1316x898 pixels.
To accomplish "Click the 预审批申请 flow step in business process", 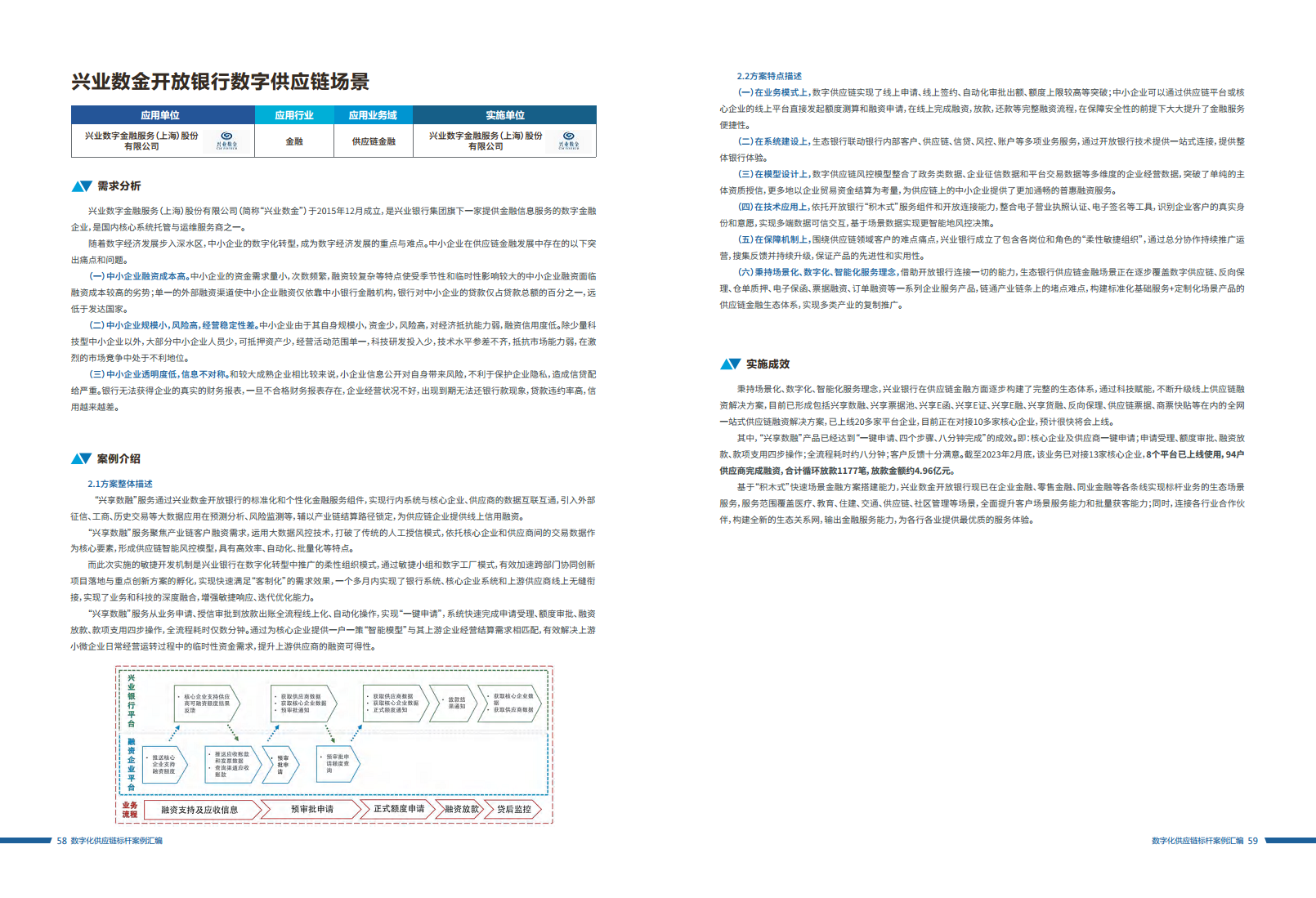I will (312, 810).
